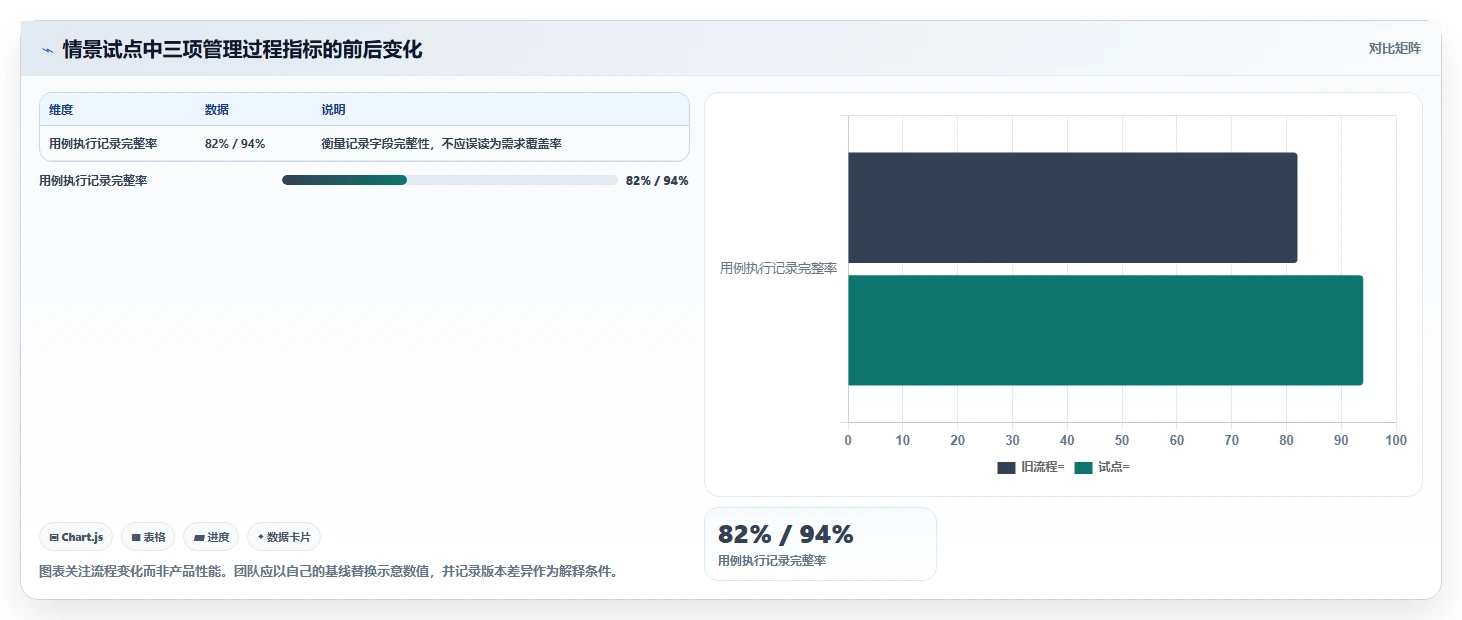Image resolution: width=1462 pixels, height=620 pixels.
Task: Click the x-axis tick label 50
Action: click(1122, 441)
